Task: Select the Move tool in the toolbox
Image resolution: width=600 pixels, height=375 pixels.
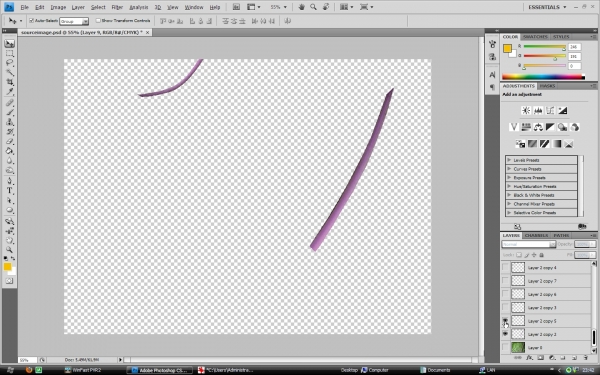Action: coord(10,43)
